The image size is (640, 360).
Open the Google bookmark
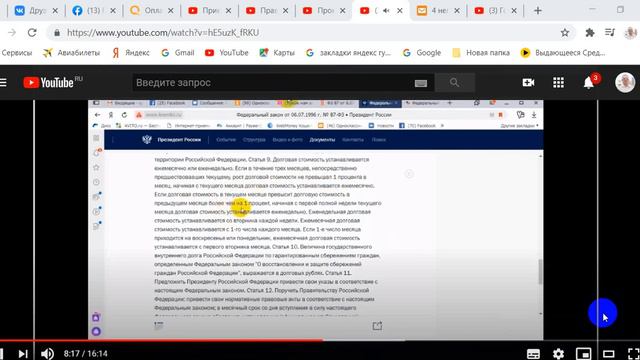(422, 53)
